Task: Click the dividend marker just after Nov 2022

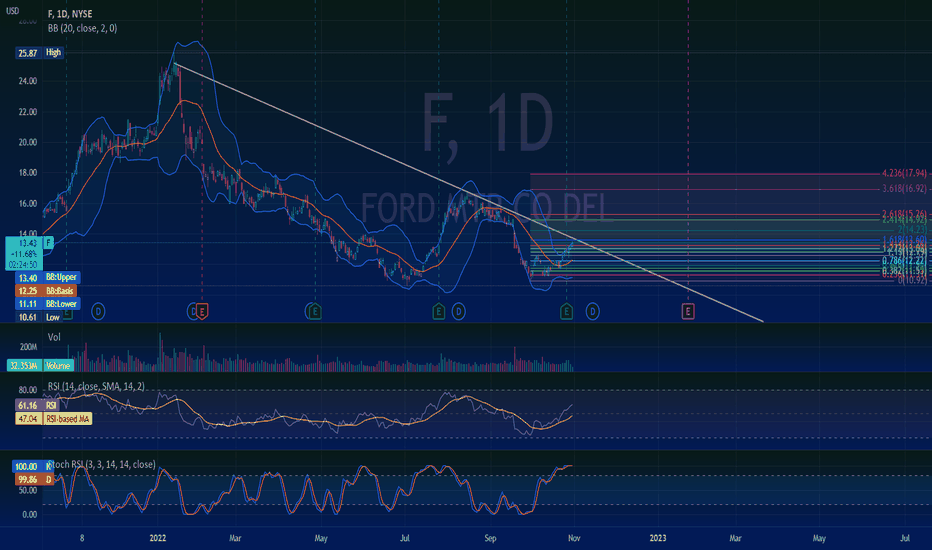Action: tap(593, 311)
